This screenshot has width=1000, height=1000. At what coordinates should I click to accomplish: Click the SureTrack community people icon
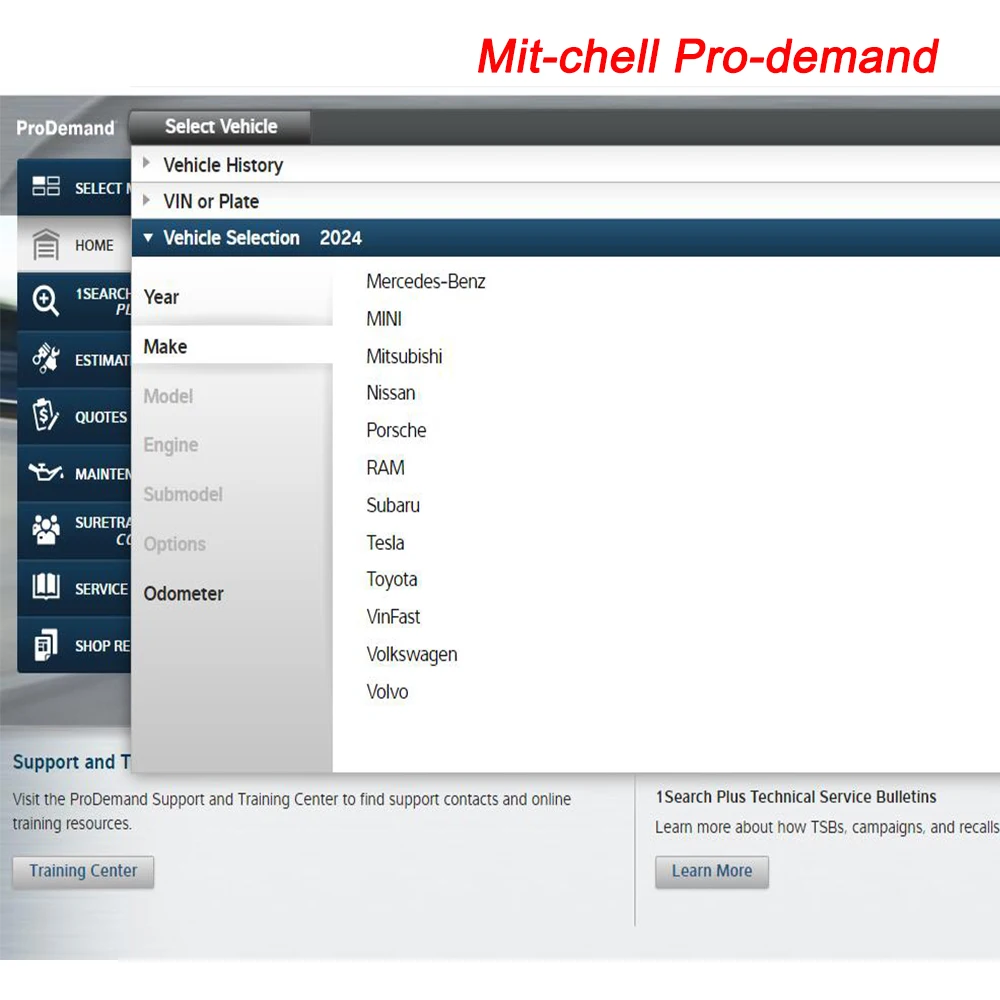point(46,529)
